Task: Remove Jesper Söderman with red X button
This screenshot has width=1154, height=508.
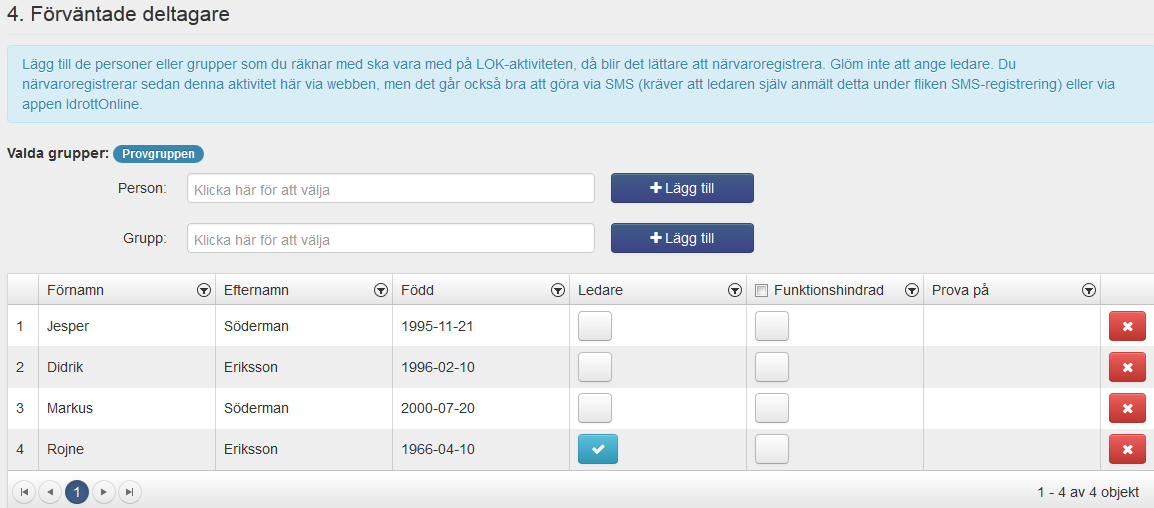Action: click(1127, 326)
